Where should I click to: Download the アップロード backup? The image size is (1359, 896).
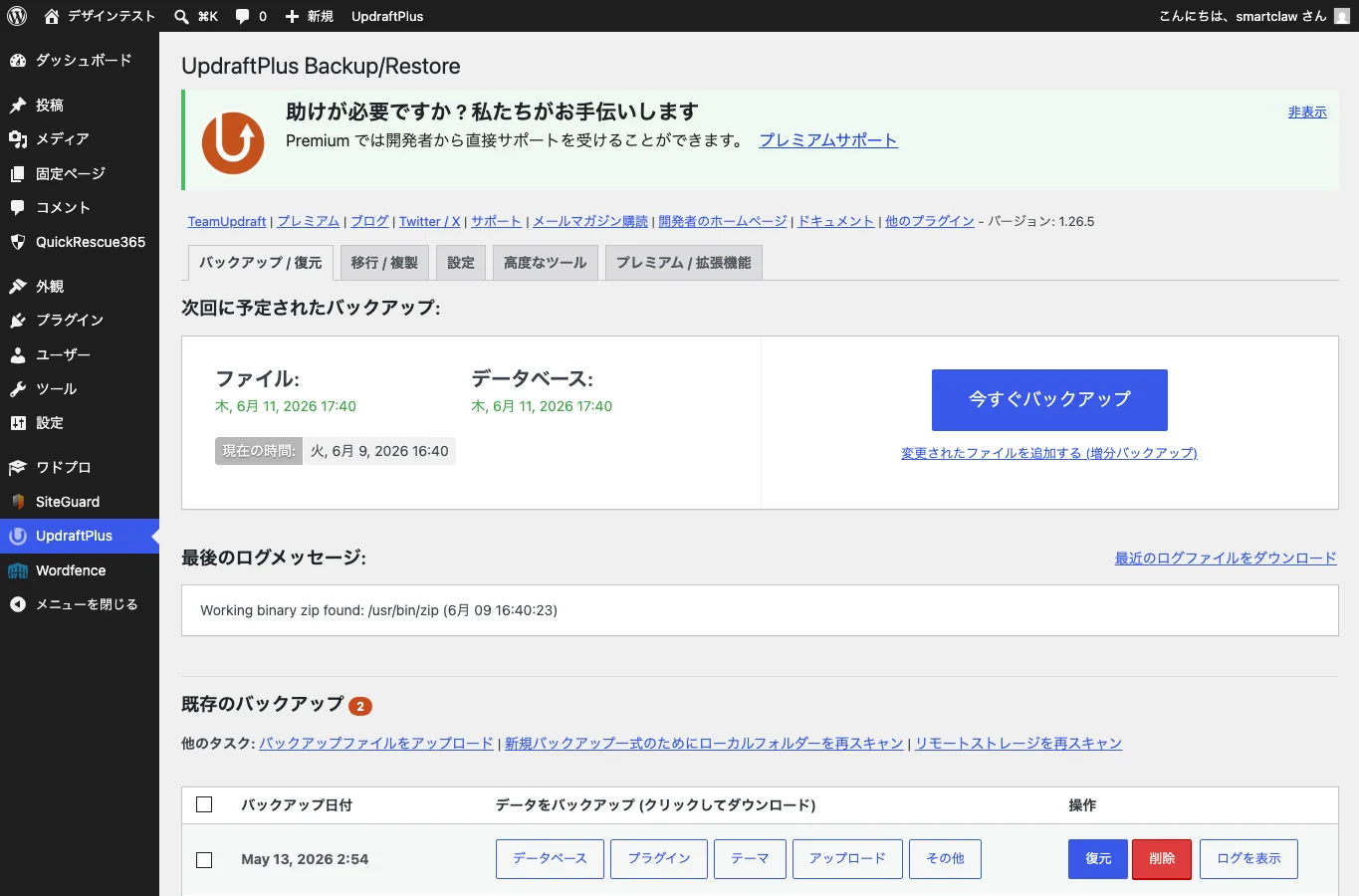tap(847, 859)
